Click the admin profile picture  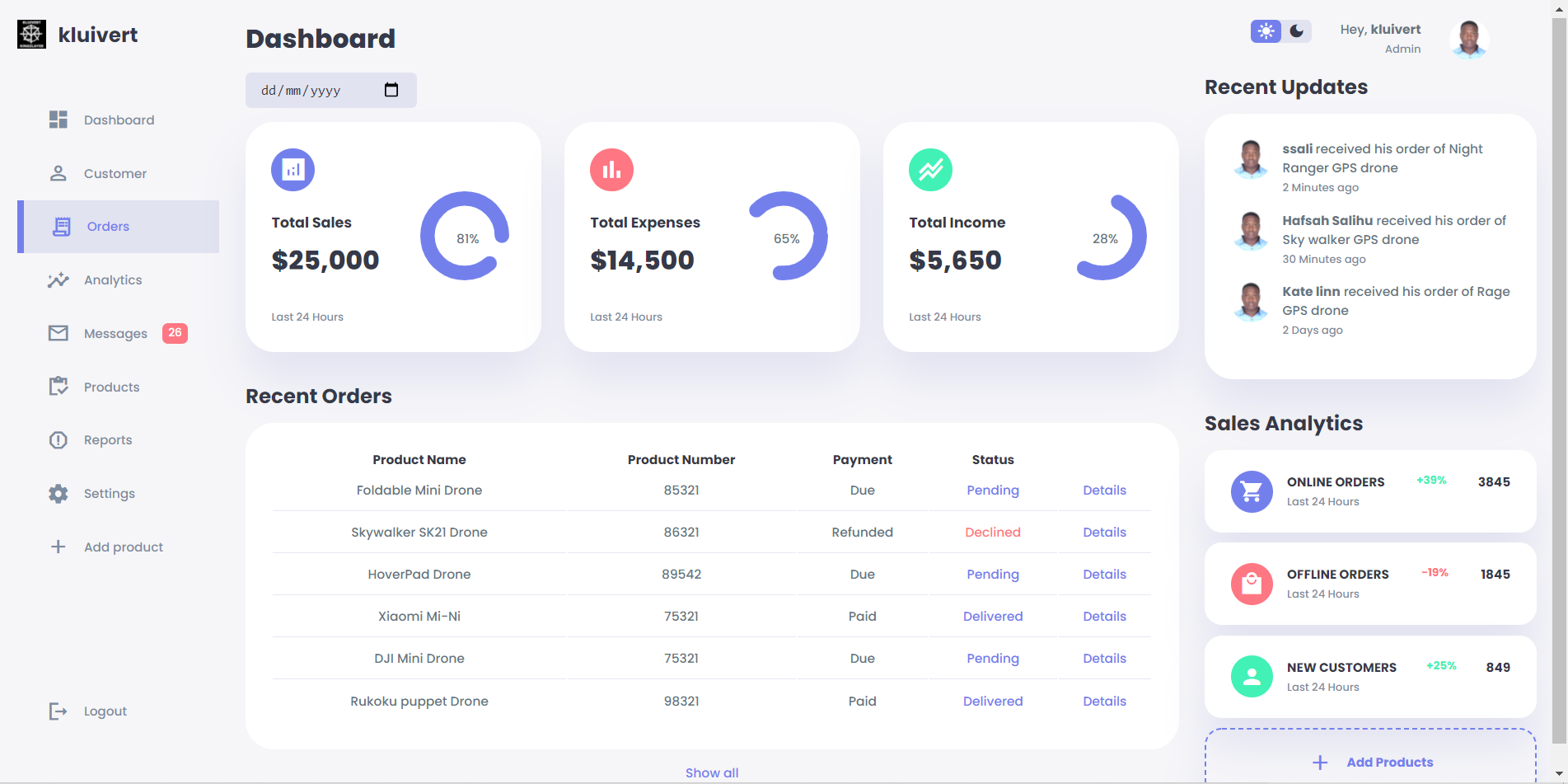click(1469, 38)
